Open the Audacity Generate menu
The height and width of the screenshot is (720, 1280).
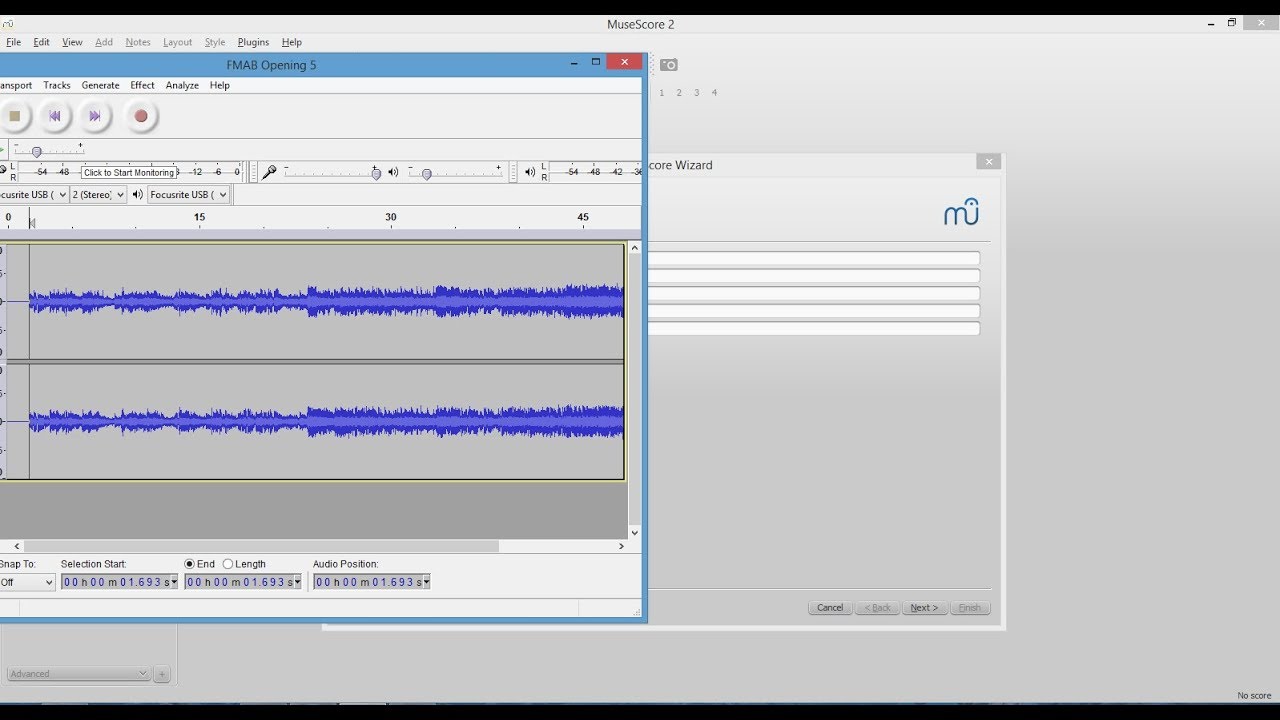(x=100, y=85)
